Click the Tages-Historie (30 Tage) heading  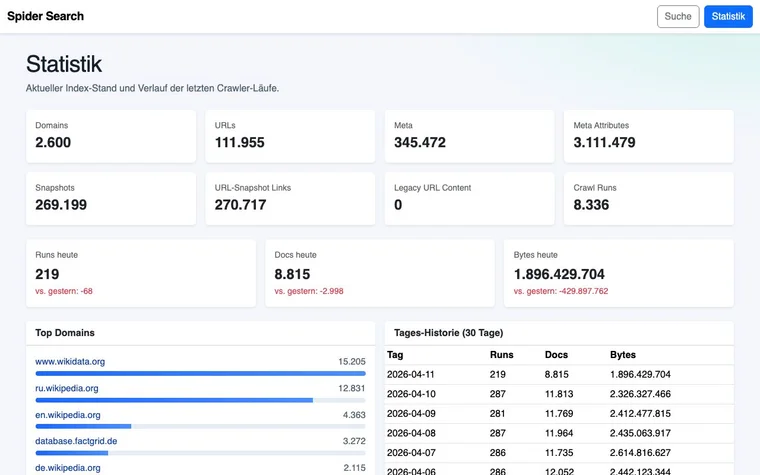click(448, 333)
